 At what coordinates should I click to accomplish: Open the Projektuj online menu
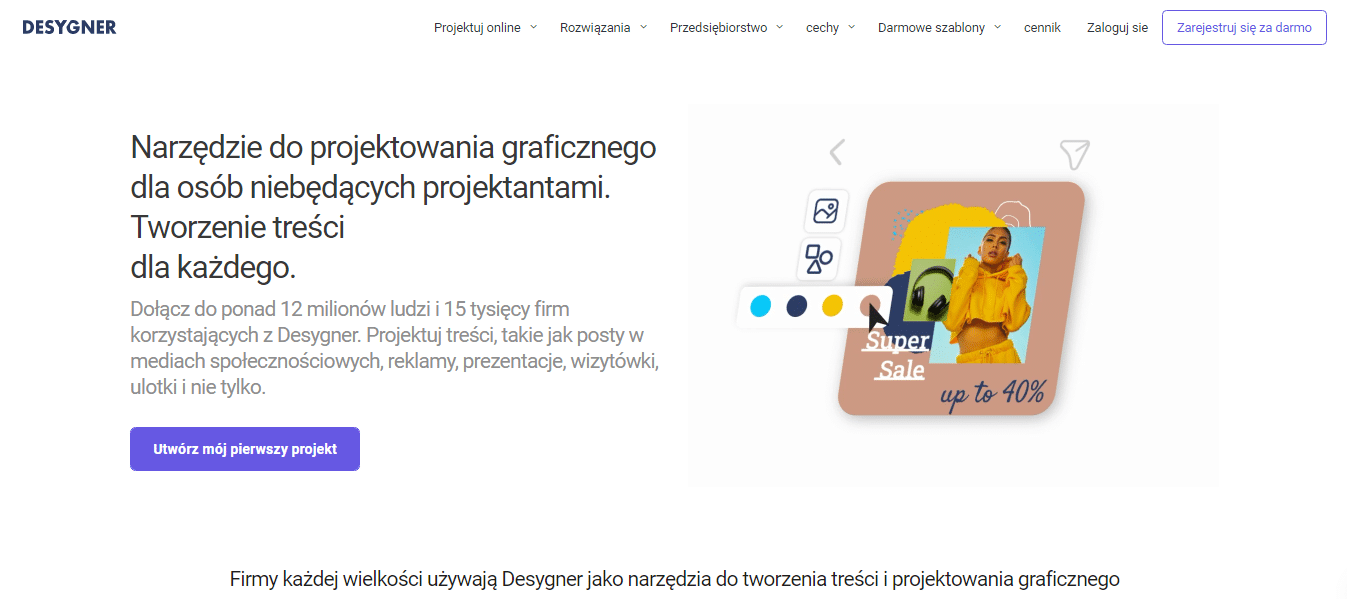477,28
